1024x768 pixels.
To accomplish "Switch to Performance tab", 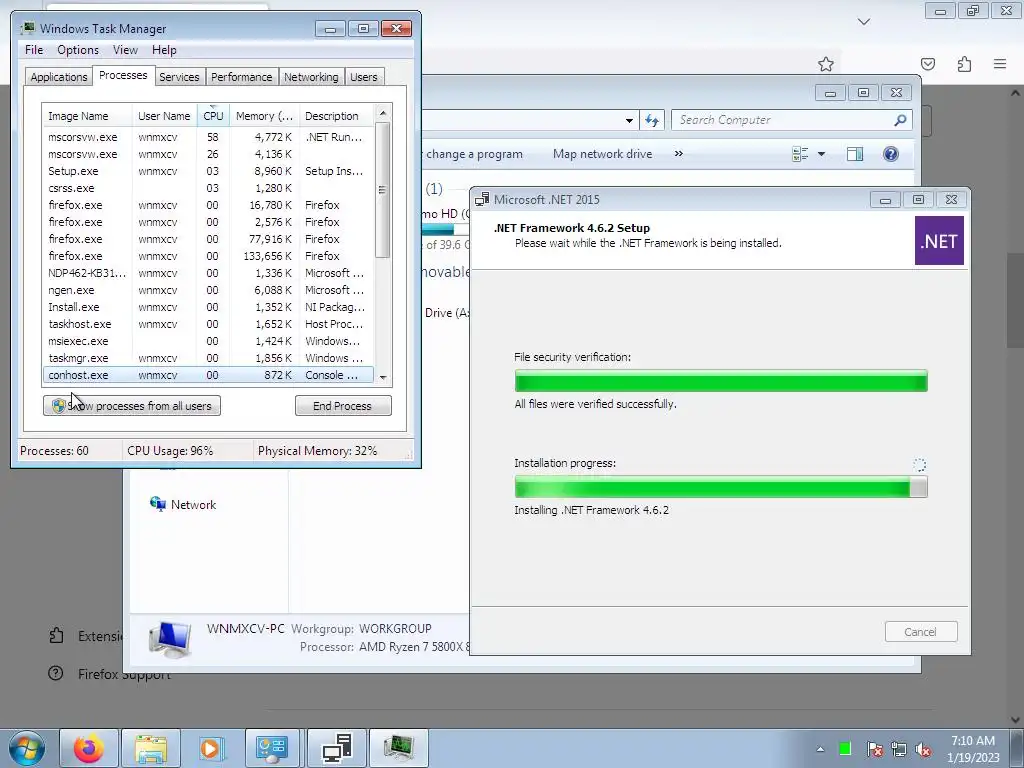I will (241, 77).
